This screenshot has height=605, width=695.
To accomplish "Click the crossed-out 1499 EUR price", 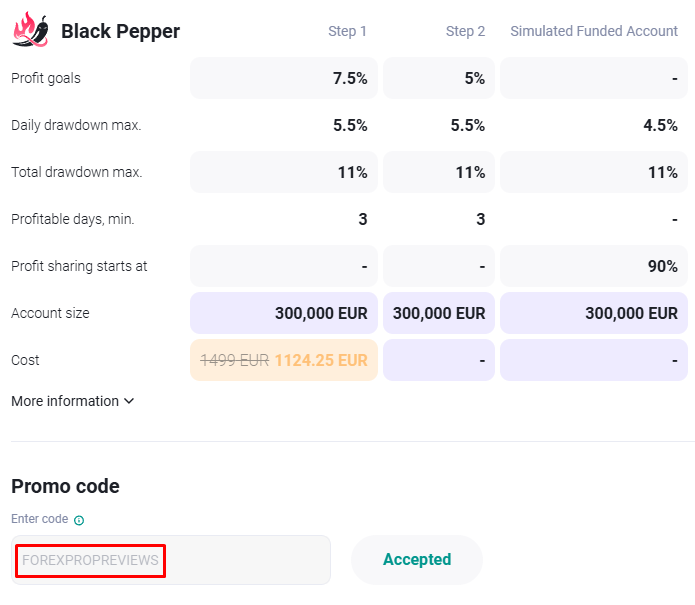I will click(235, 360).
